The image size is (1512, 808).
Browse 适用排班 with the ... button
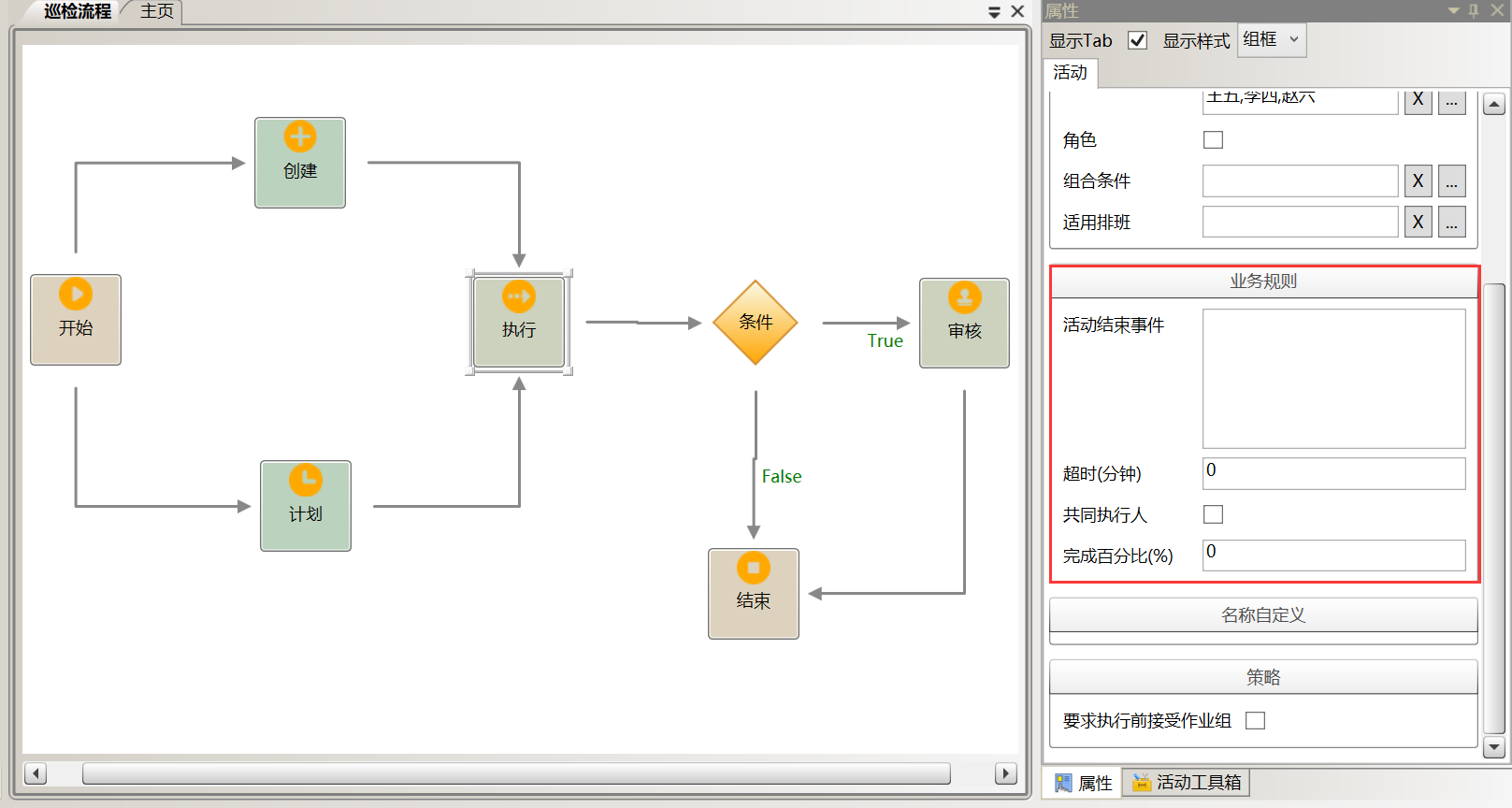[x=1451, y=223]
